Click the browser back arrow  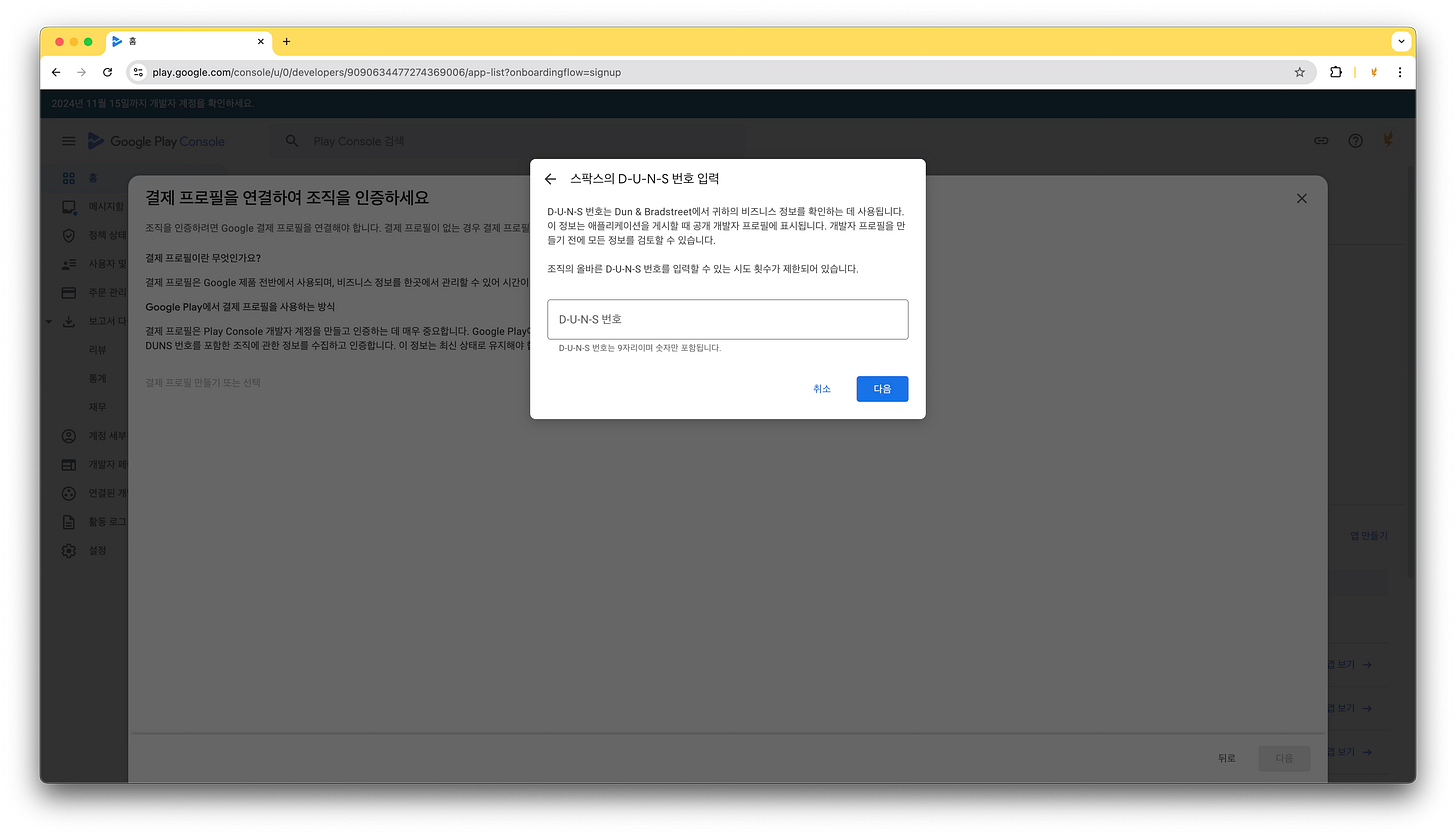[x=56, y=72]
